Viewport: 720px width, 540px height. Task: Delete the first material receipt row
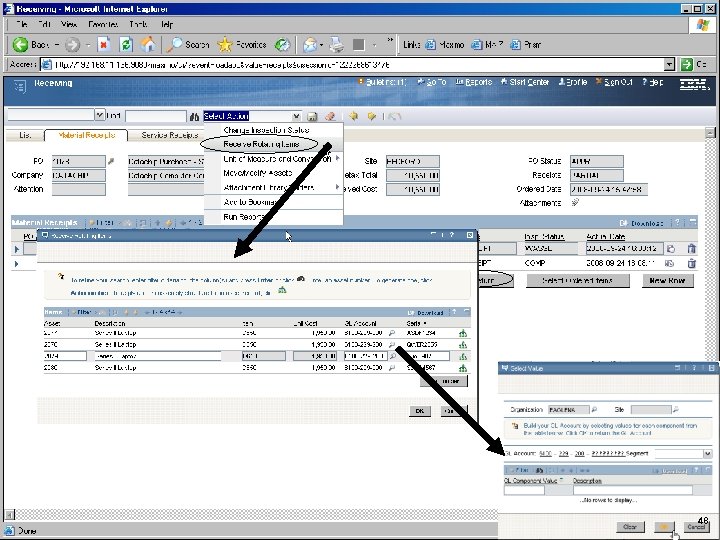(692, 249)
